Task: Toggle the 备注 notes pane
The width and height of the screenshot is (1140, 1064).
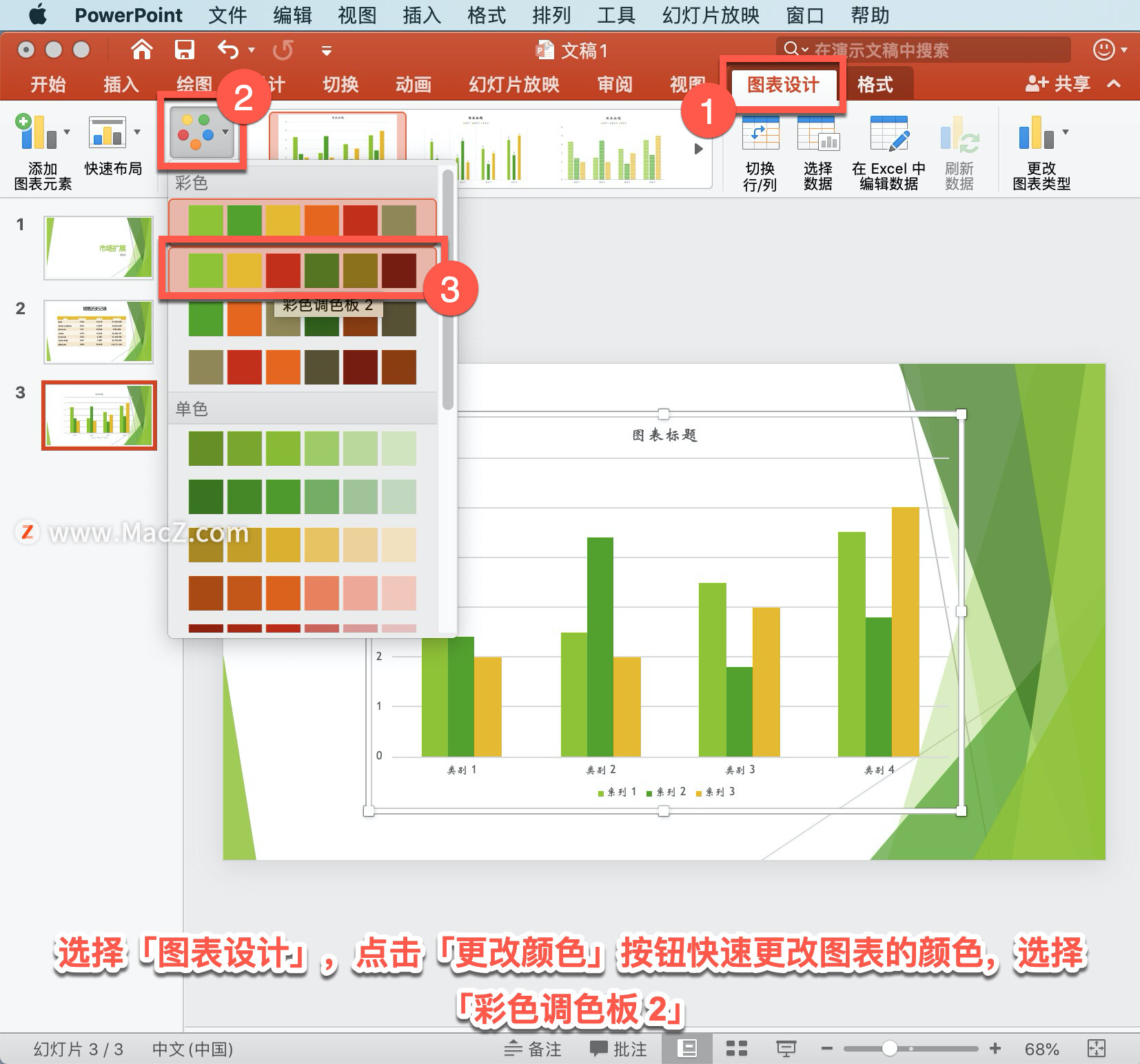Action: [x=533, y=1049]
